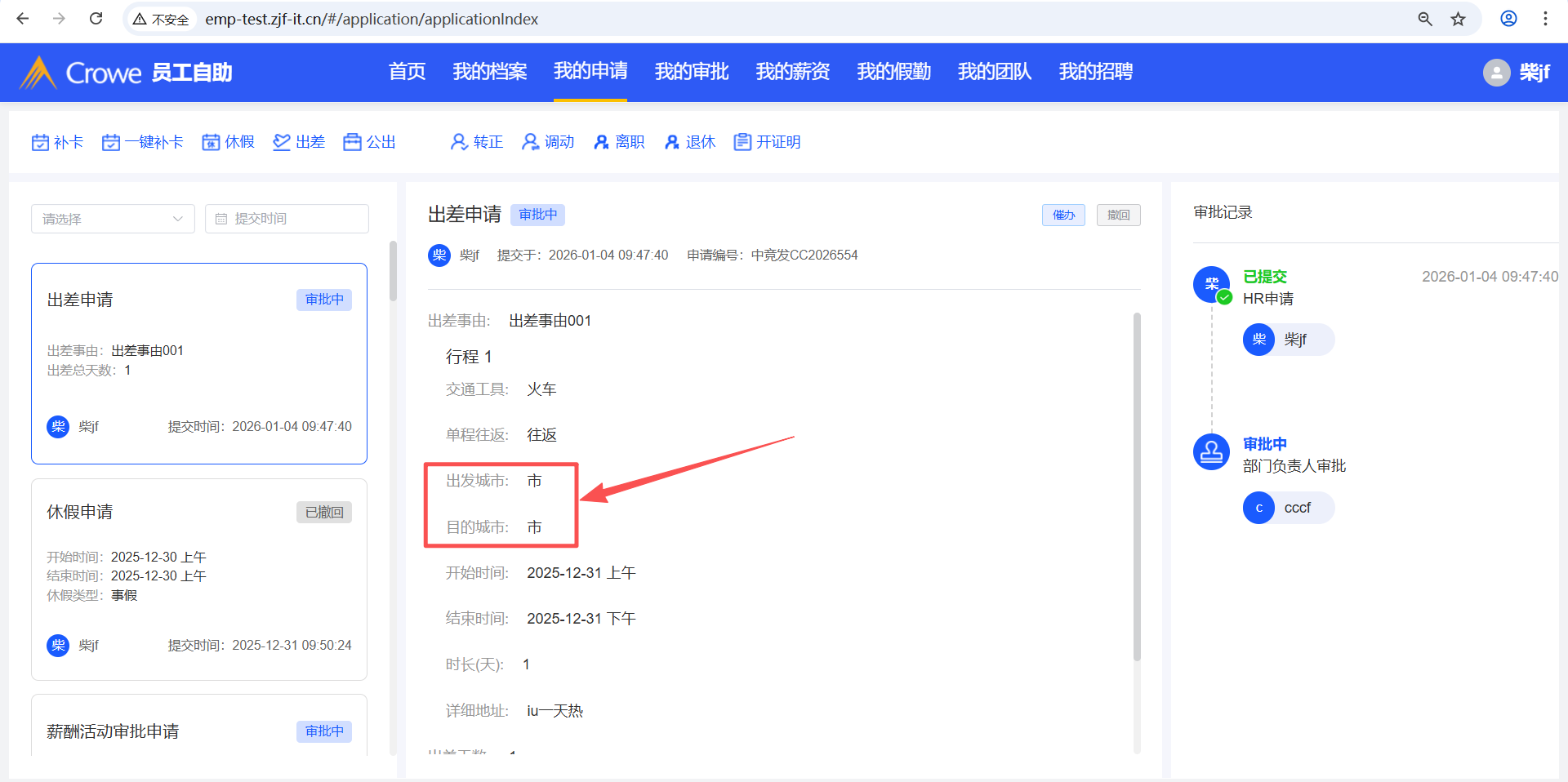Click the 已撤回 status tag
Screen dimensions: 1568x782
[324, 513]
